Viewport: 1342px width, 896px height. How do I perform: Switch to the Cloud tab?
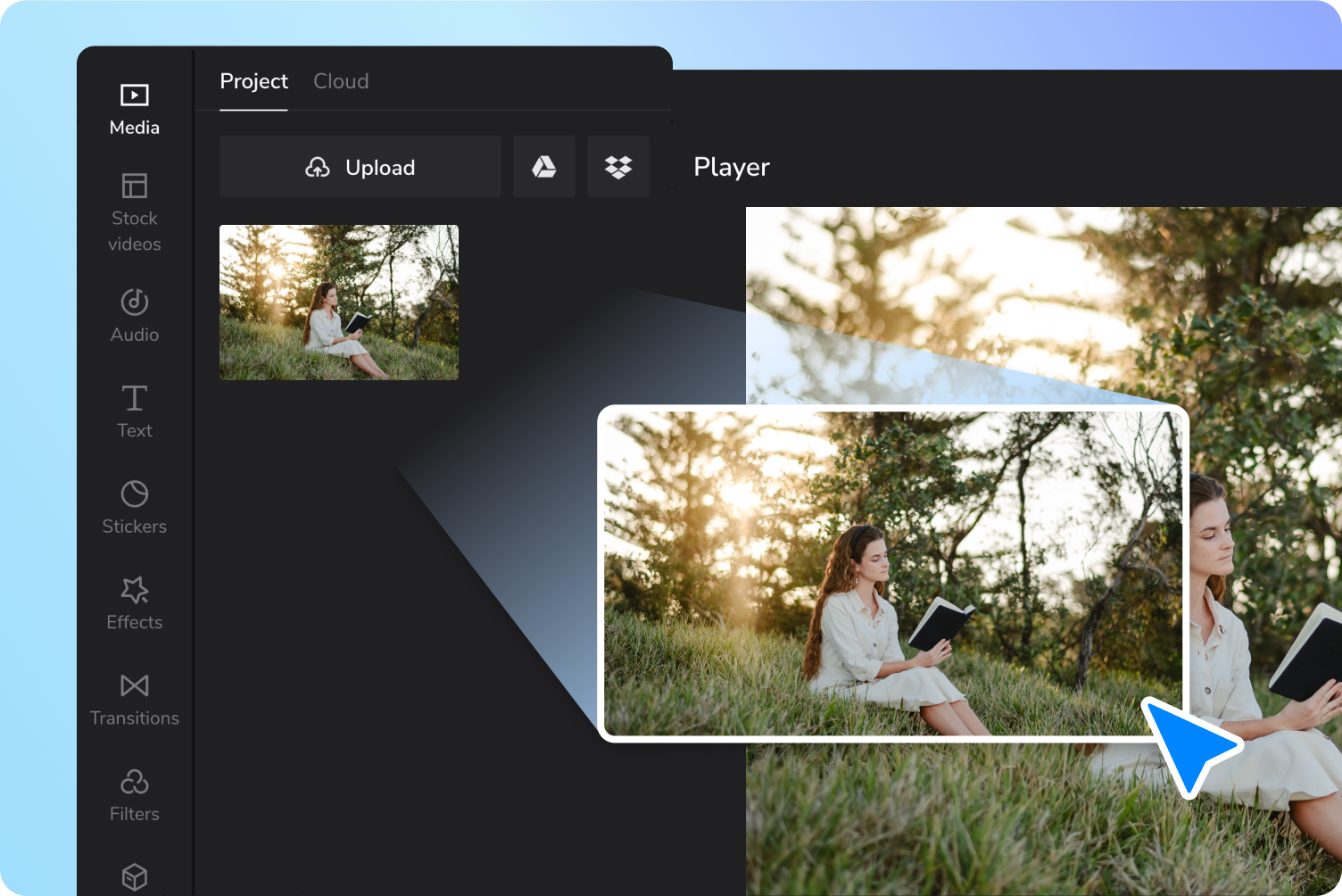[341, 81]
